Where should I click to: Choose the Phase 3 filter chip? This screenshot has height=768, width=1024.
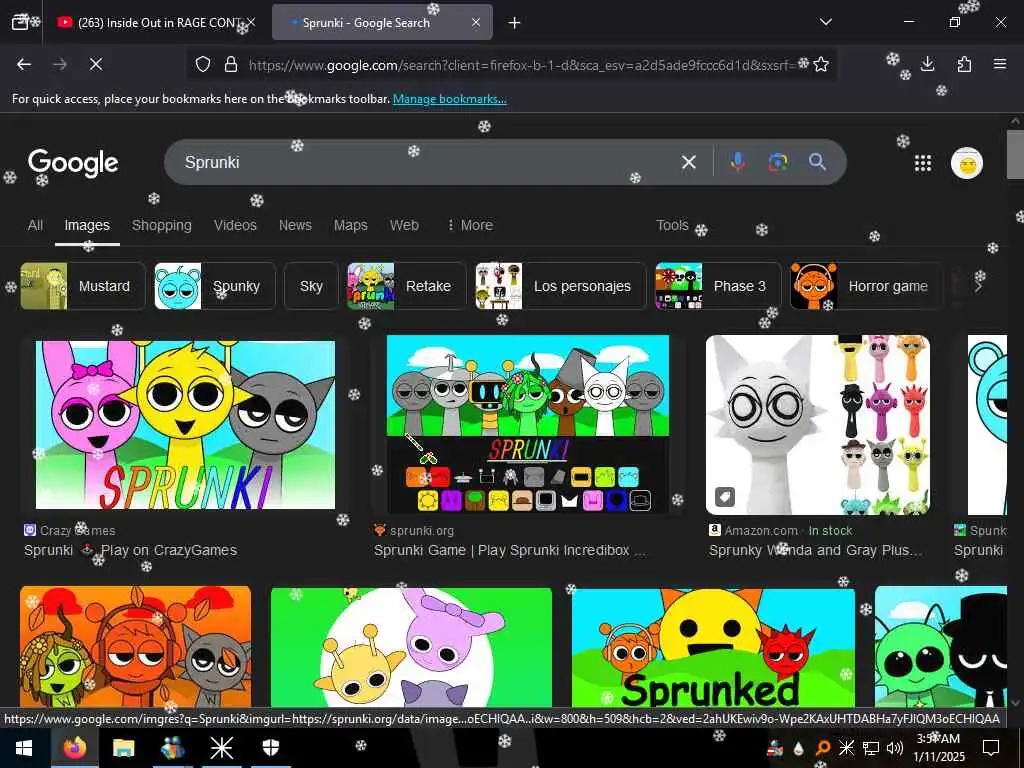click(x=718, y=286)
